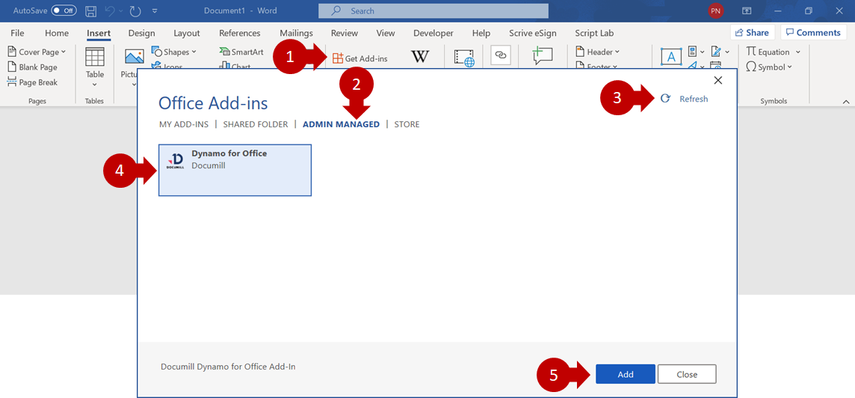Click the Online Video icon
Screen dimensions: 855x398
coord(464,58)
